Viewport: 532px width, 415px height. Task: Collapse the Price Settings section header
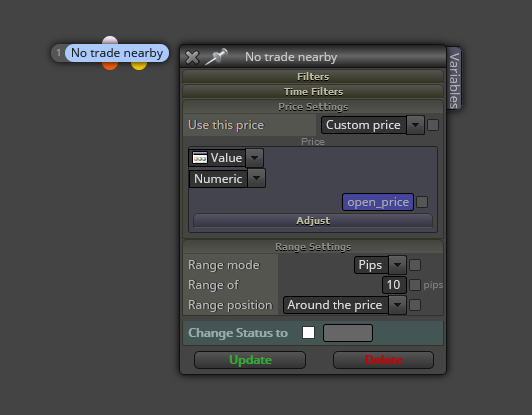tap(313, 107)
